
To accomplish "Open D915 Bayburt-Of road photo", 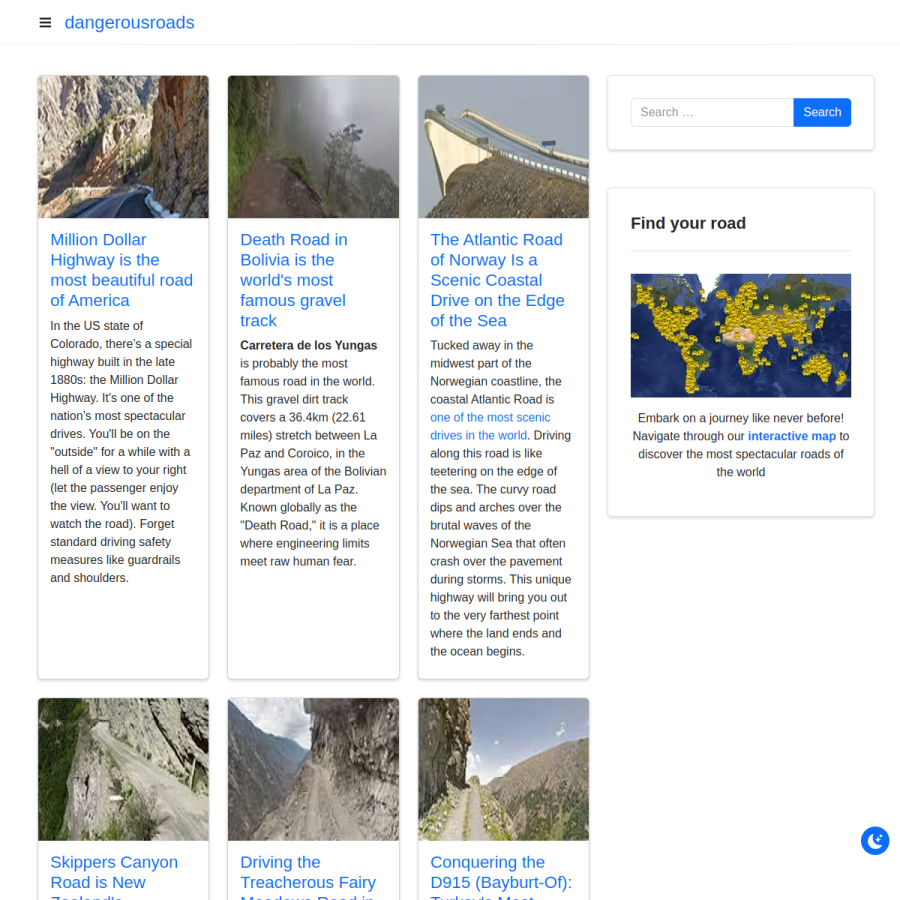I will [x=503, y=769].
